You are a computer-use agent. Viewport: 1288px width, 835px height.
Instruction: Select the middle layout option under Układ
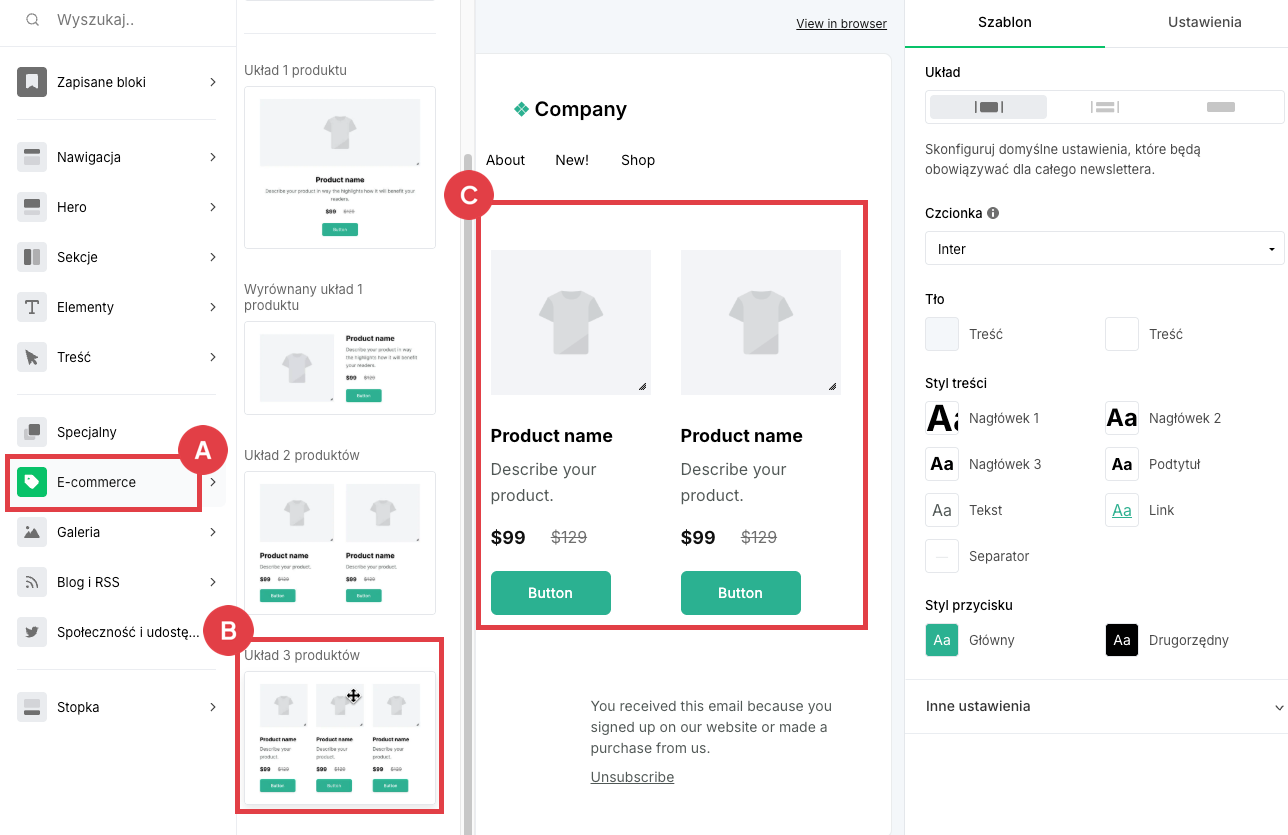point(1104,107)
